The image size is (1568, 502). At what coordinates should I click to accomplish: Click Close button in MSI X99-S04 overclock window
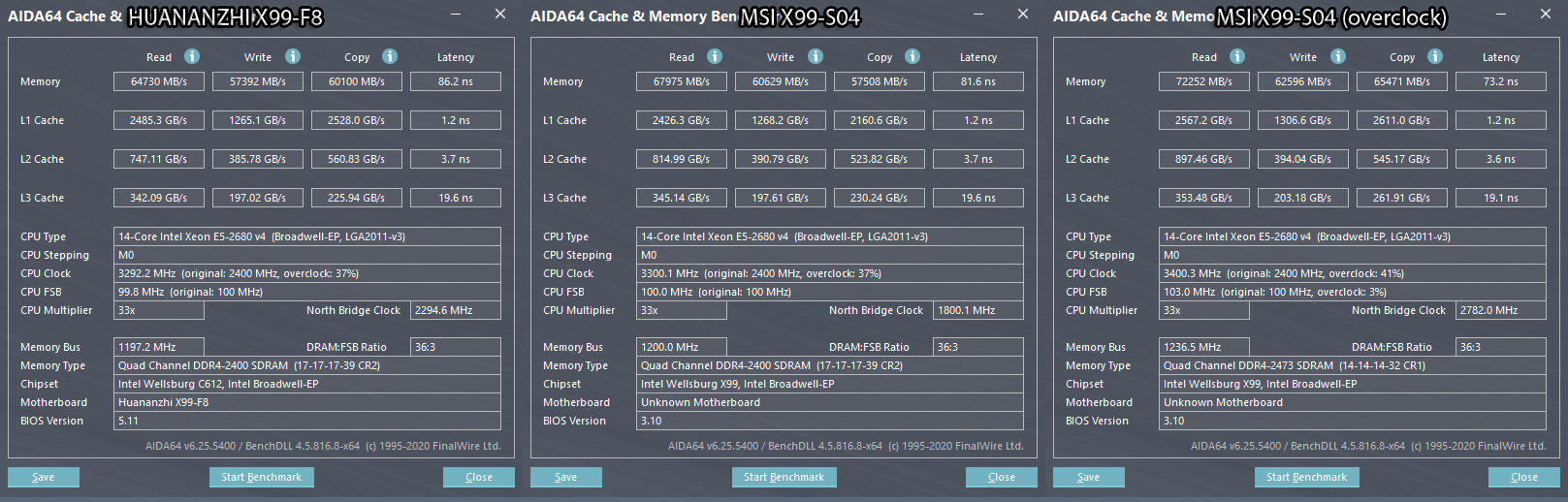[1524, 477]
